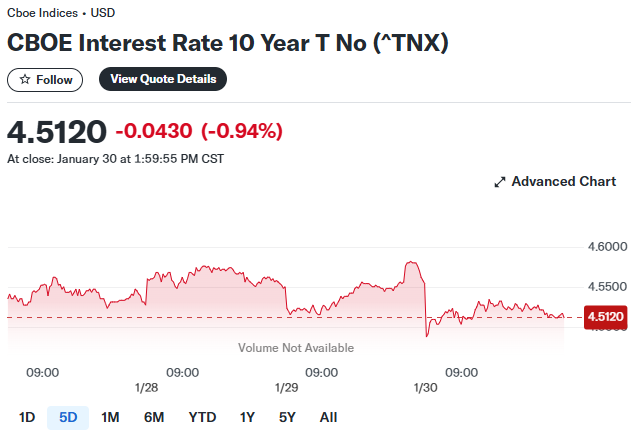The height and width of the screenshot is (436, 639).
Task: Switch chart to 1M range
Action: pyautogui.click(x=110, y=417)
